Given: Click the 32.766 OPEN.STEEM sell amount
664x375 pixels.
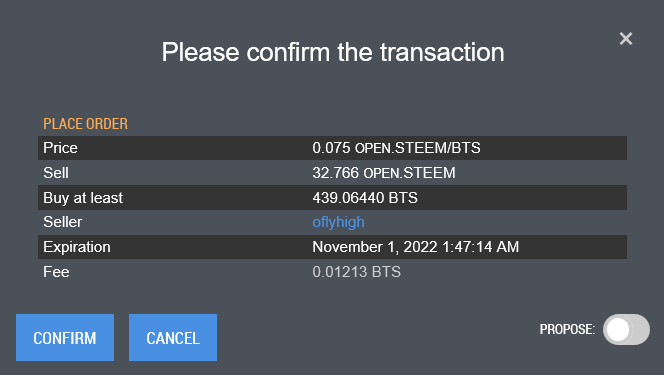Looking at the screenshot, I should (x=384, y=173).
